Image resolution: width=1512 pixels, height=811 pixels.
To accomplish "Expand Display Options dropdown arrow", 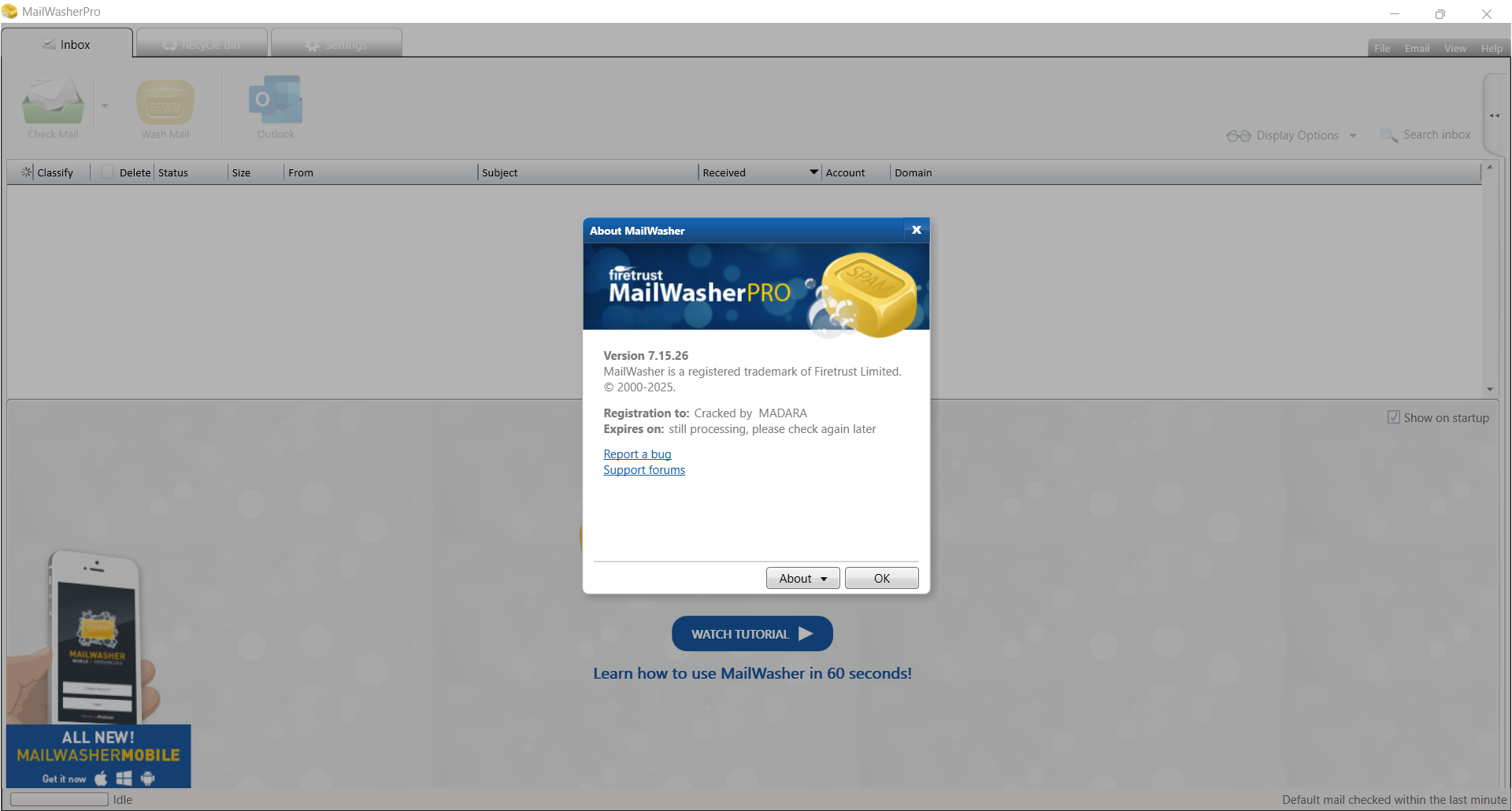I will (x=1353, y=135).
